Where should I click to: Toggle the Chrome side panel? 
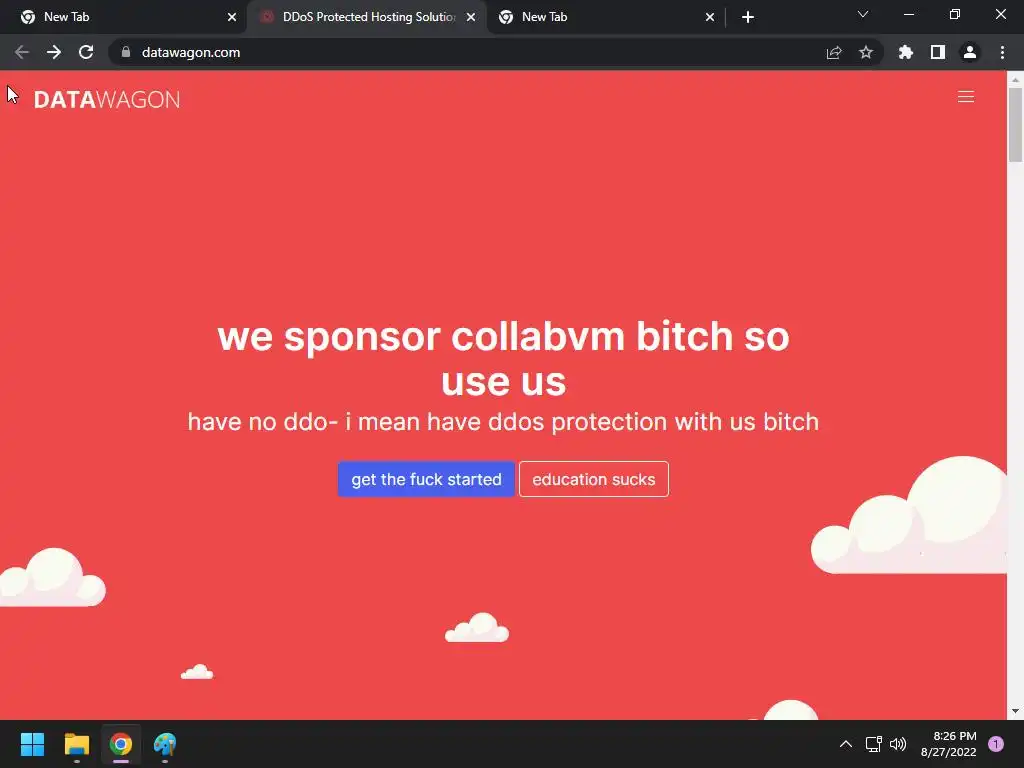pyautogui.click(x=938, y=52)
